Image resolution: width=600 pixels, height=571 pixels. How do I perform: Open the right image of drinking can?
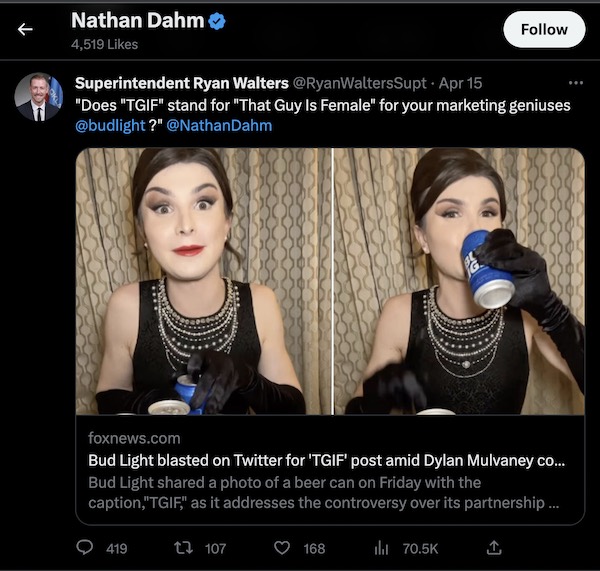[459, 281]
